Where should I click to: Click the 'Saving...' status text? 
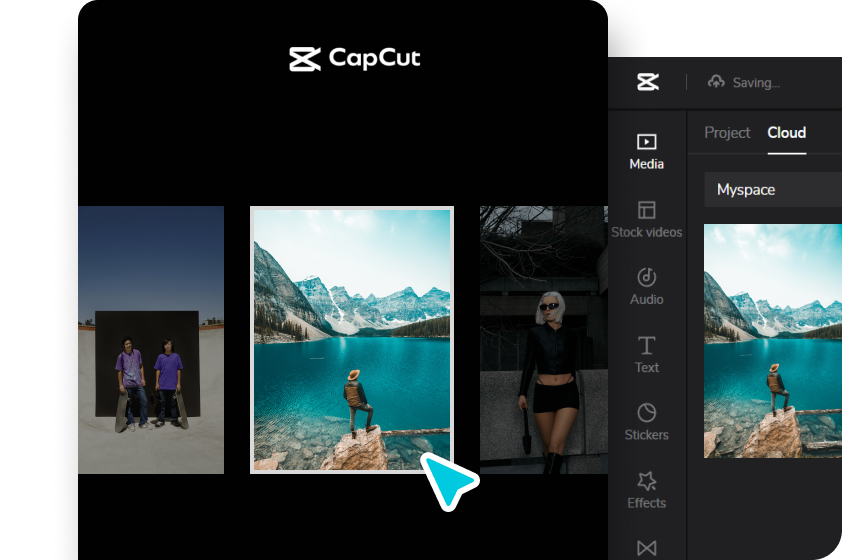click(x=756, y=83)
